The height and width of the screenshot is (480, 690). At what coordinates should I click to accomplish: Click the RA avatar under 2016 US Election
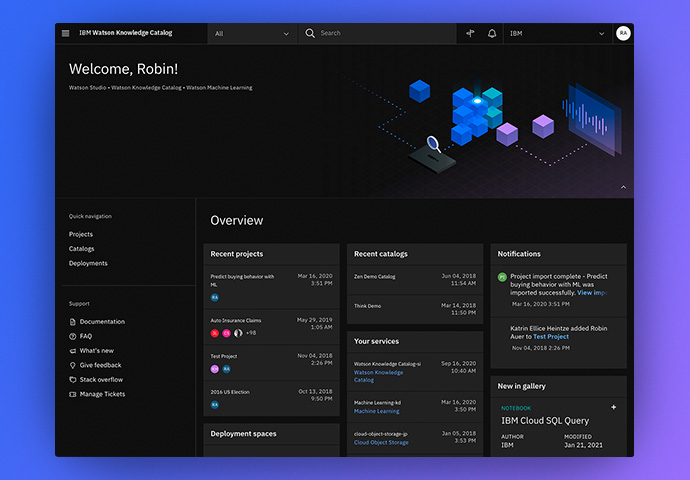coord(215,405)
